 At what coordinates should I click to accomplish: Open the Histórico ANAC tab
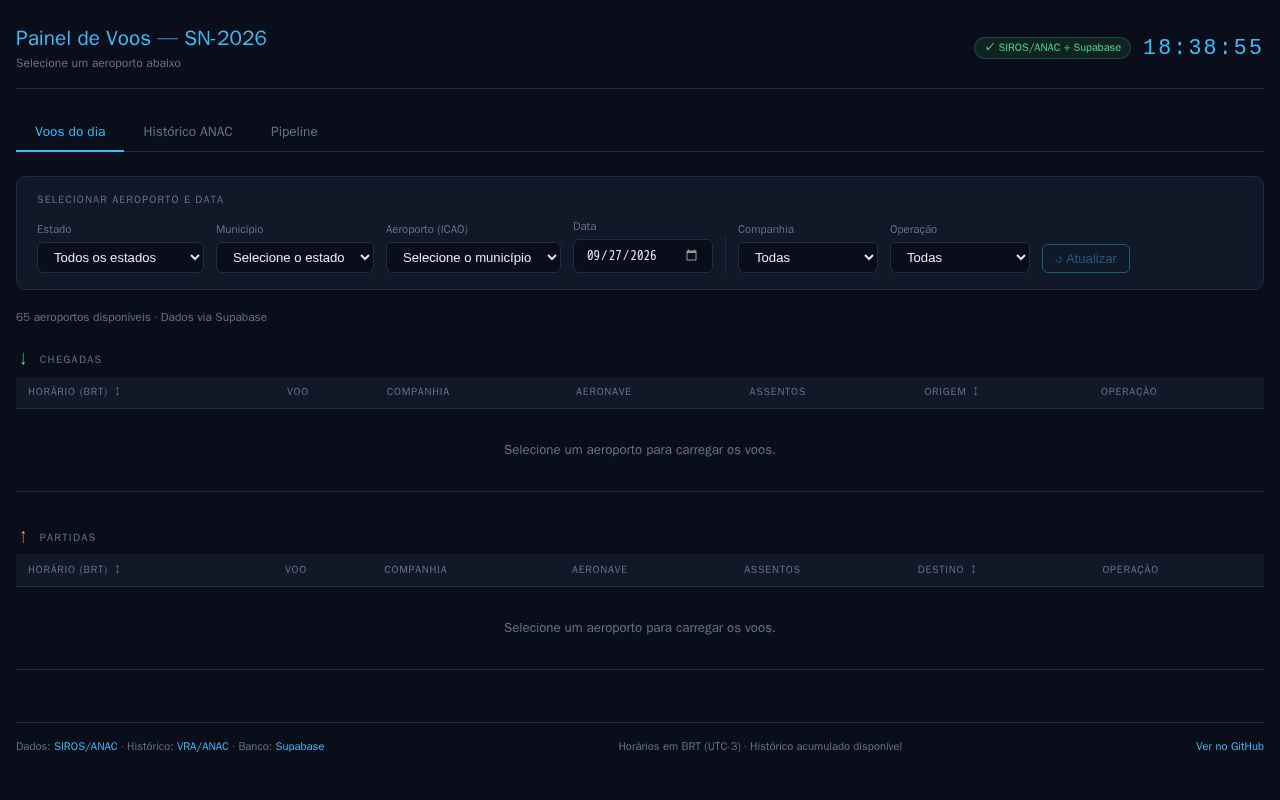click(188, 132)
